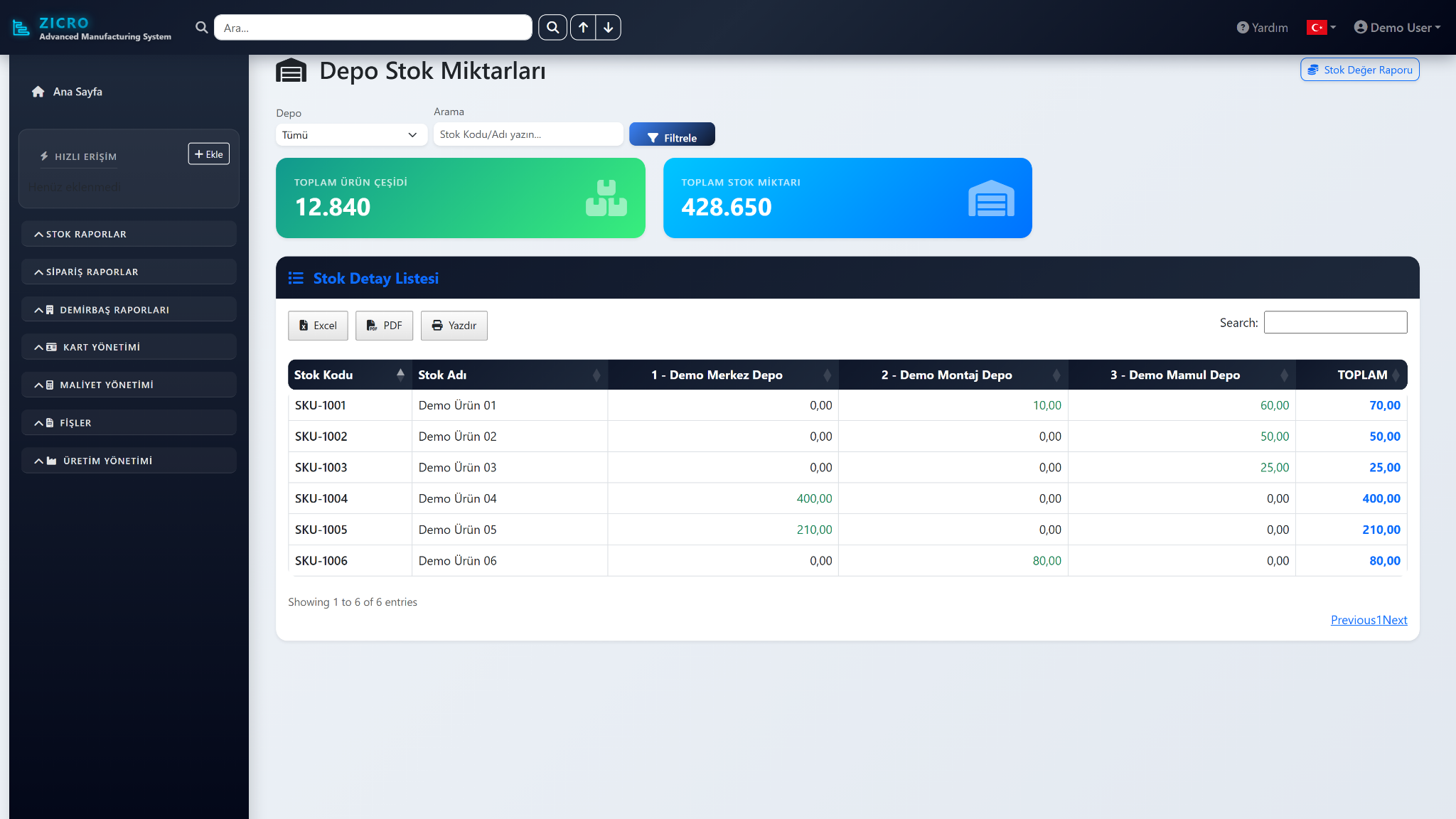The height and width of the screenshot is (819, 1456).
Task: Click the PDF file icon on export button
Action: pyautogui.click(x=372, y=326)
